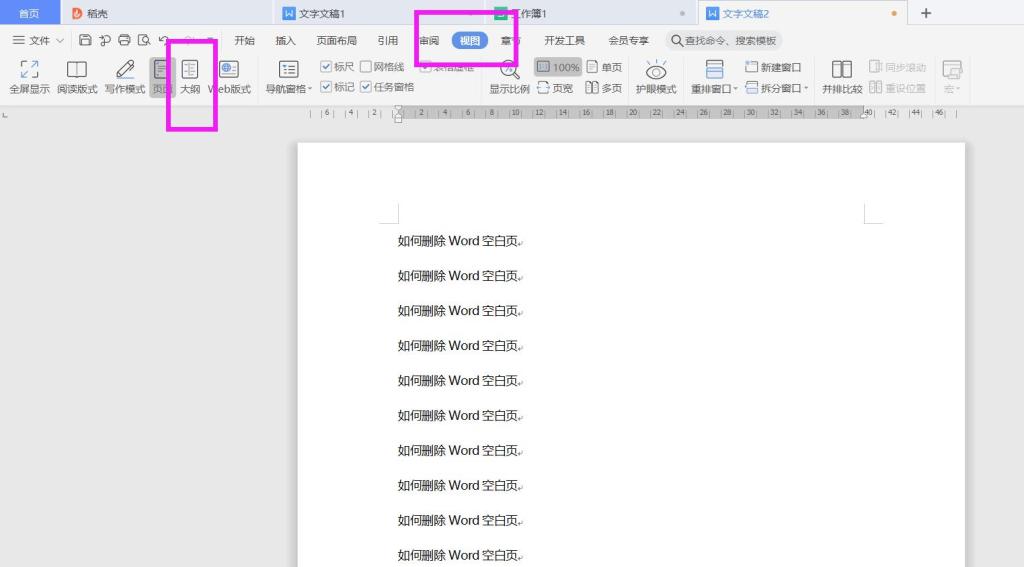Select the 视图 View ribbon tab
This screenshot has height=567, width=1024.
click(470, 40)
